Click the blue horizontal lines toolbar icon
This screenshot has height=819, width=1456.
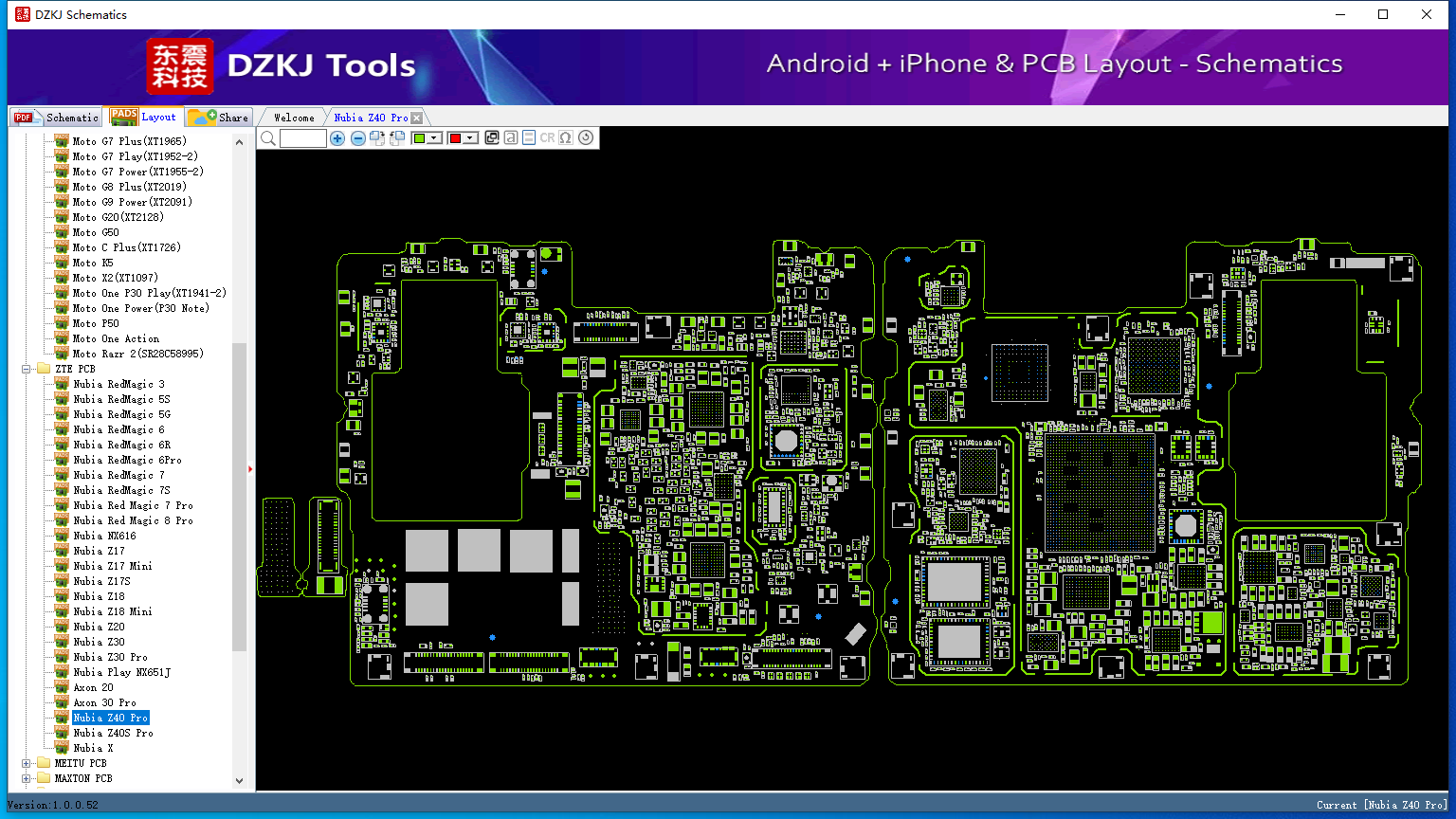(x=529, y=138)
